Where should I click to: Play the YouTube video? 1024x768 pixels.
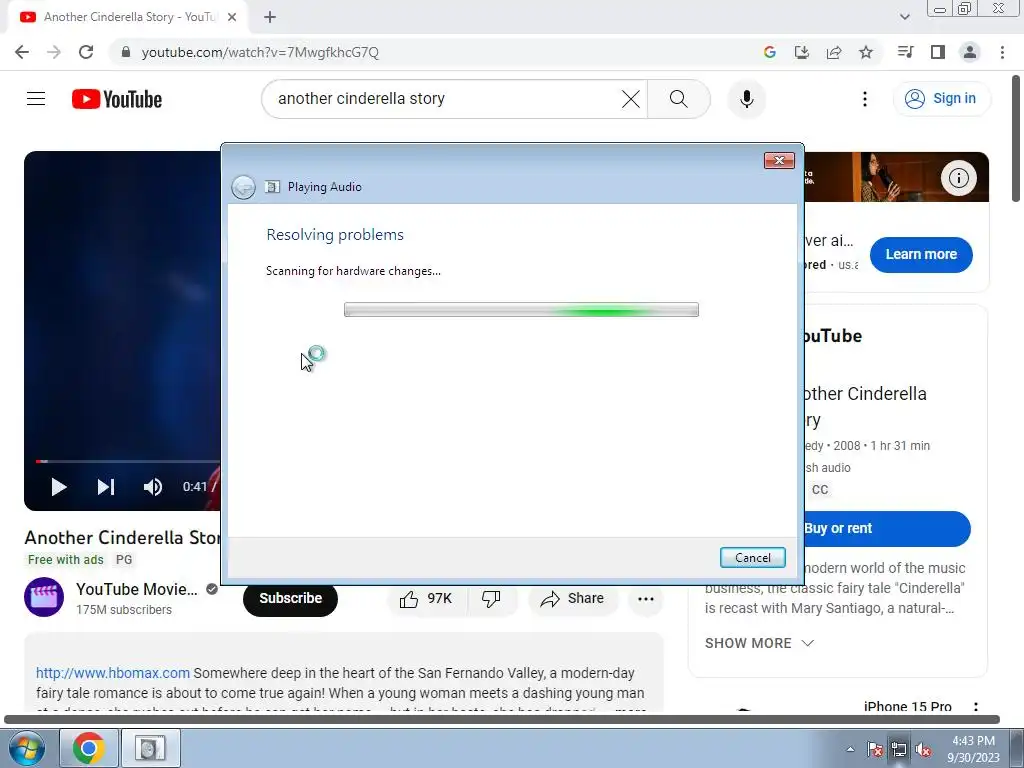[x=59, y=487]
